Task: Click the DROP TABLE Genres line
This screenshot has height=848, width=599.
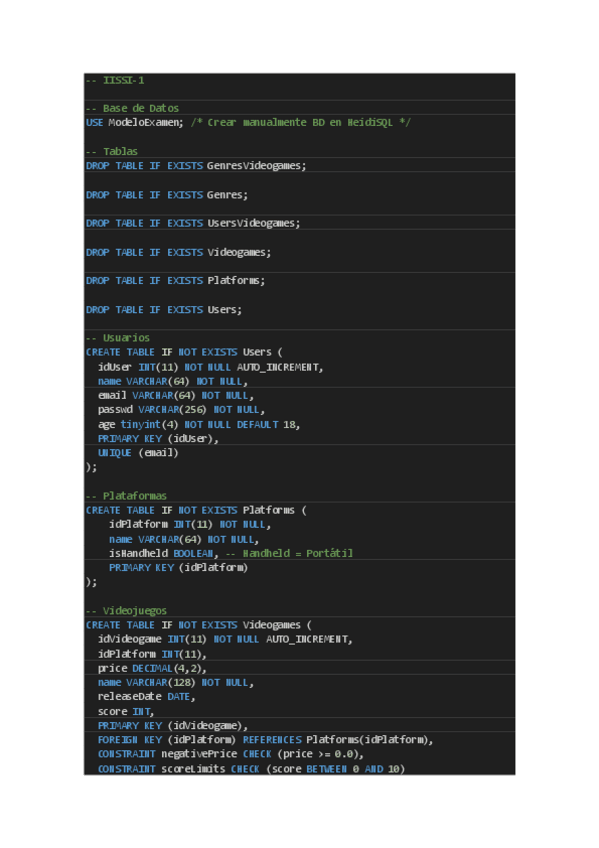Action: pos(167,195)
